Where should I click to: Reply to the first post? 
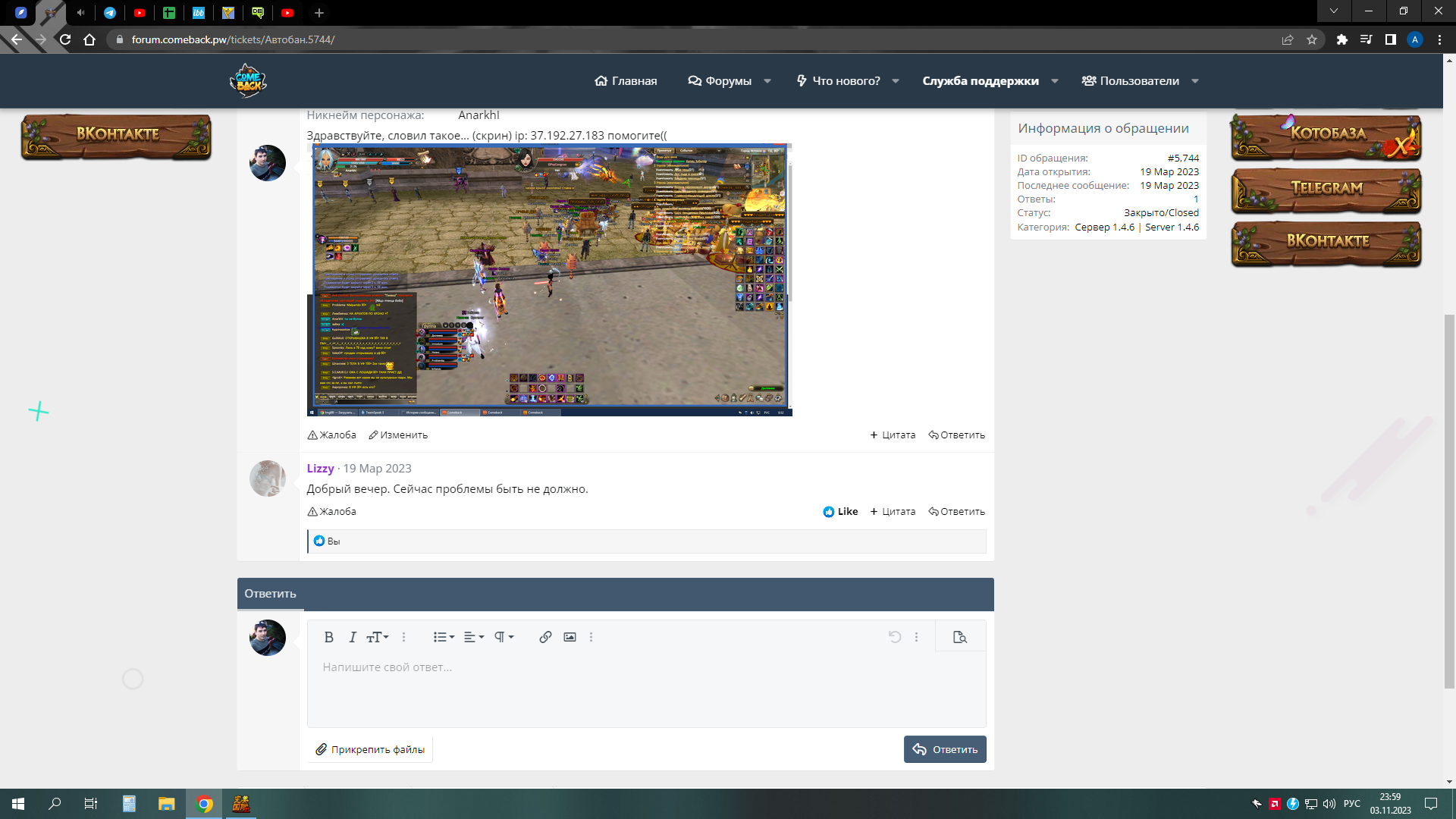957,435
